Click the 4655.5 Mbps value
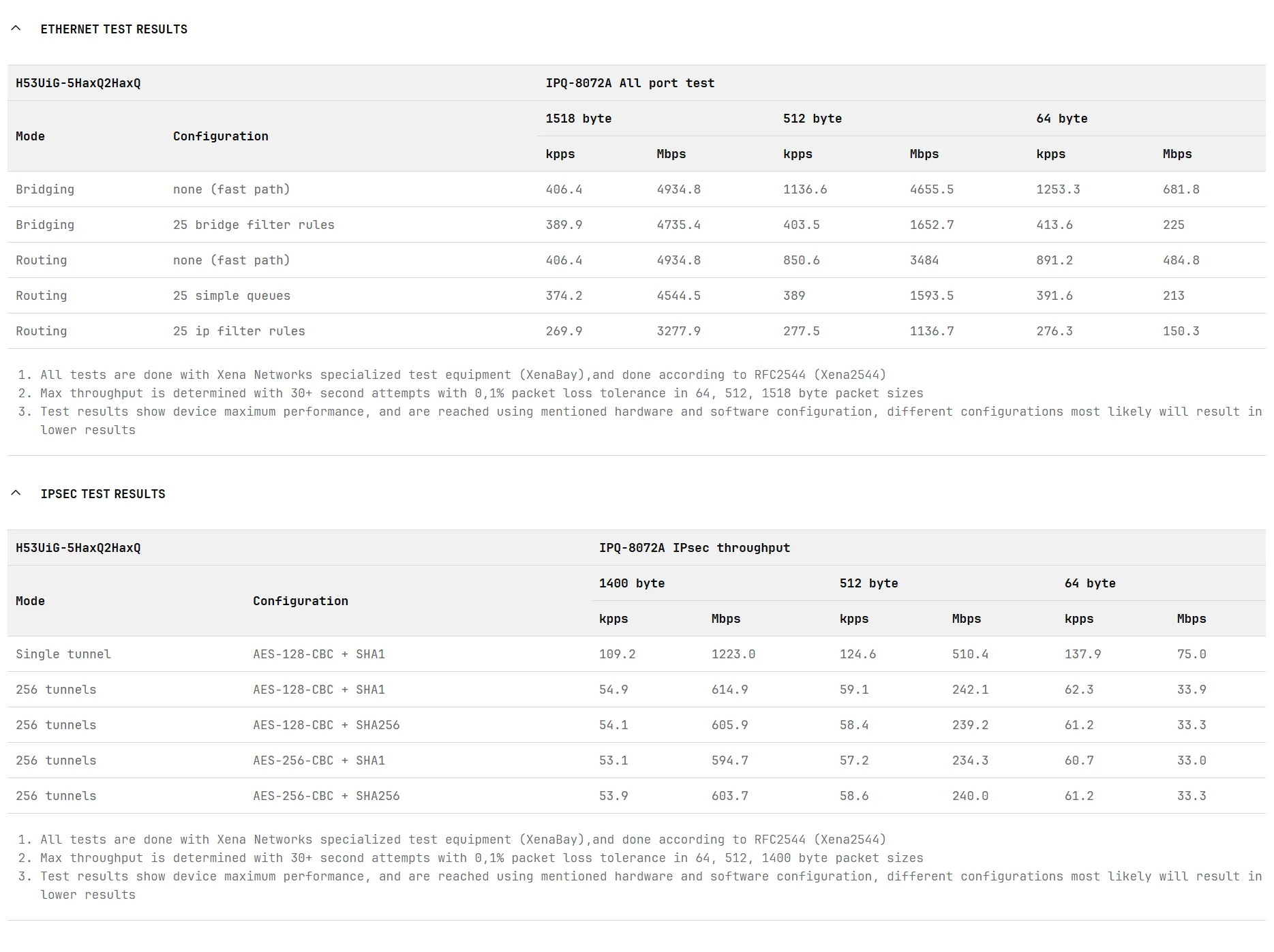The height and width of the screenshot is (952, 1274). (932, 189)
